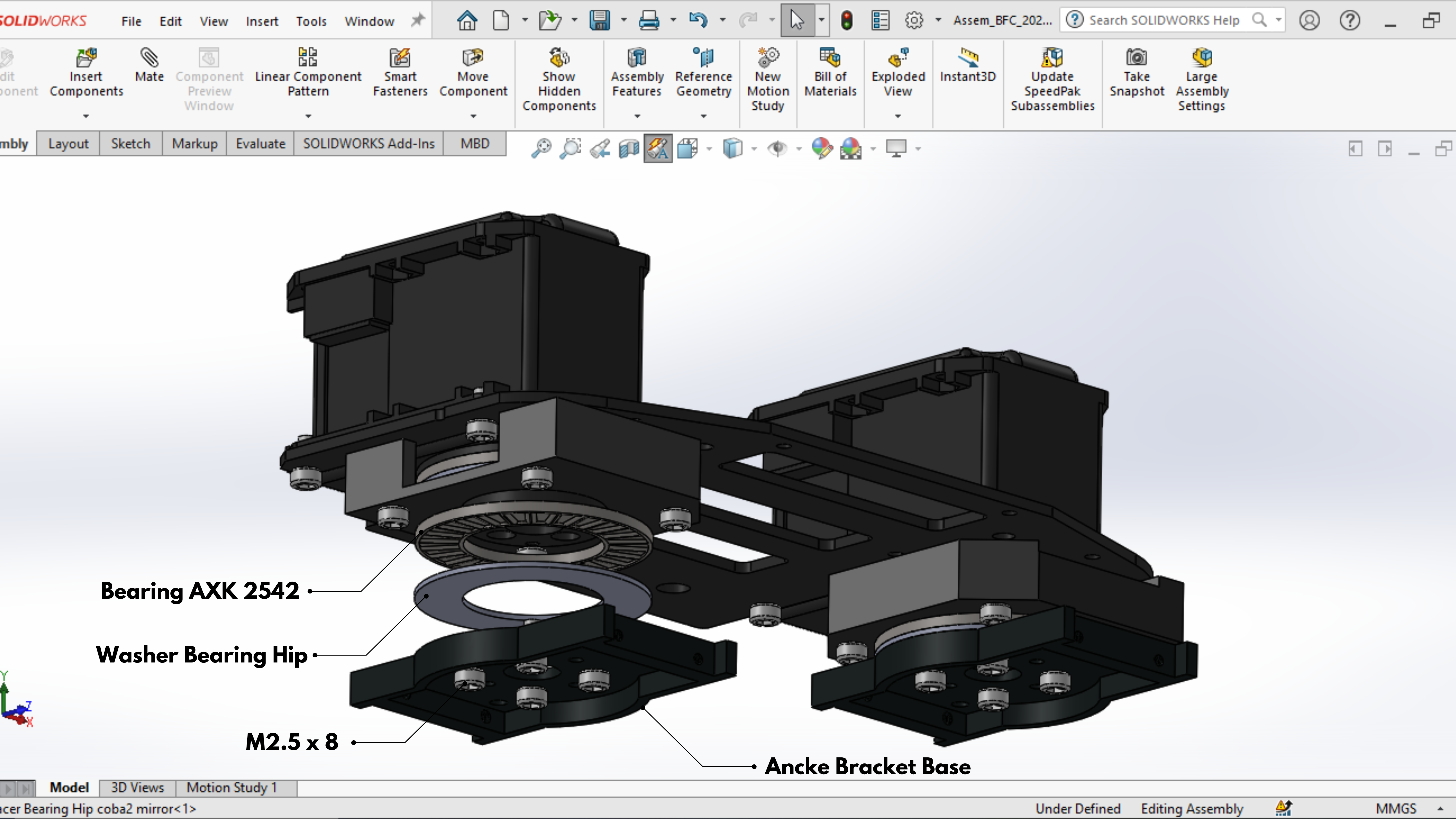The image size is (1456, 819).
Task: Expand Exploded View dropdown arrow
Action: click(x=898, y=116)
